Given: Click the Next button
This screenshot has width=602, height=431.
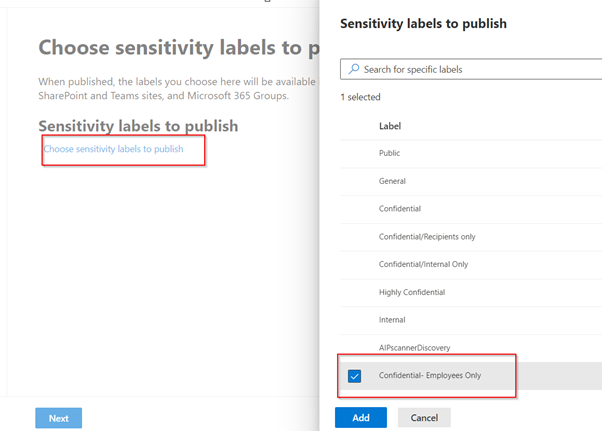Looking at the screenshot, I should tap(58, 418).
